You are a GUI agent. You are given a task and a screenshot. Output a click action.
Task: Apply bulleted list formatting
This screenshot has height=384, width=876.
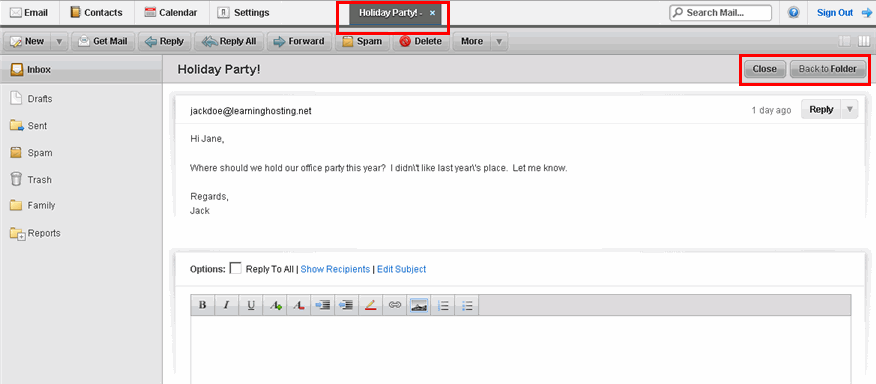467,305
